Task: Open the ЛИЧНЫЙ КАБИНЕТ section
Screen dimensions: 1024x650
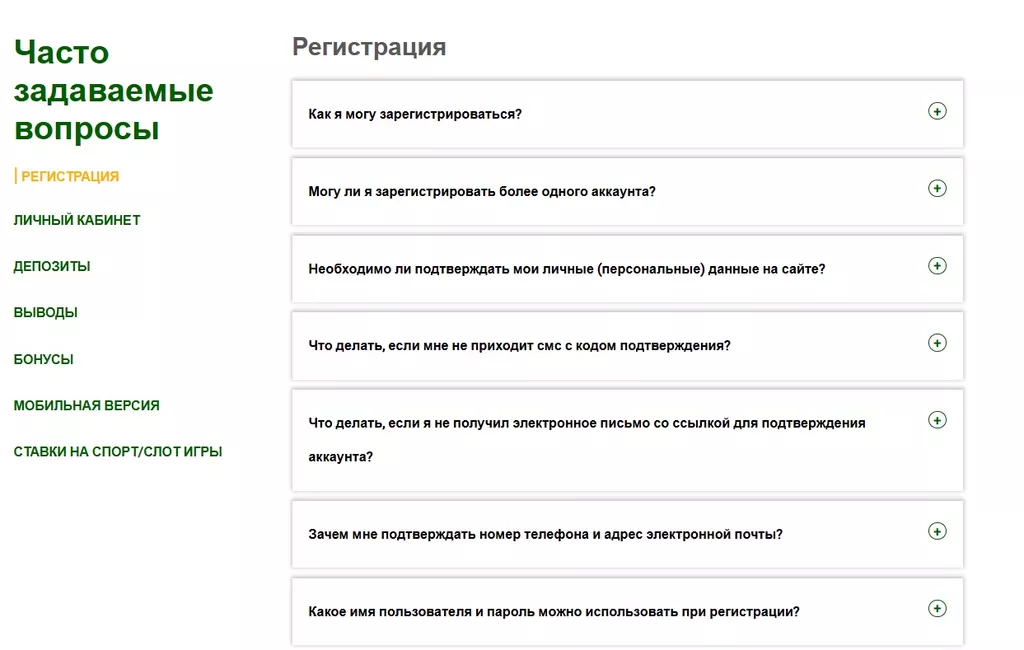Action: (x=77, y=219)
